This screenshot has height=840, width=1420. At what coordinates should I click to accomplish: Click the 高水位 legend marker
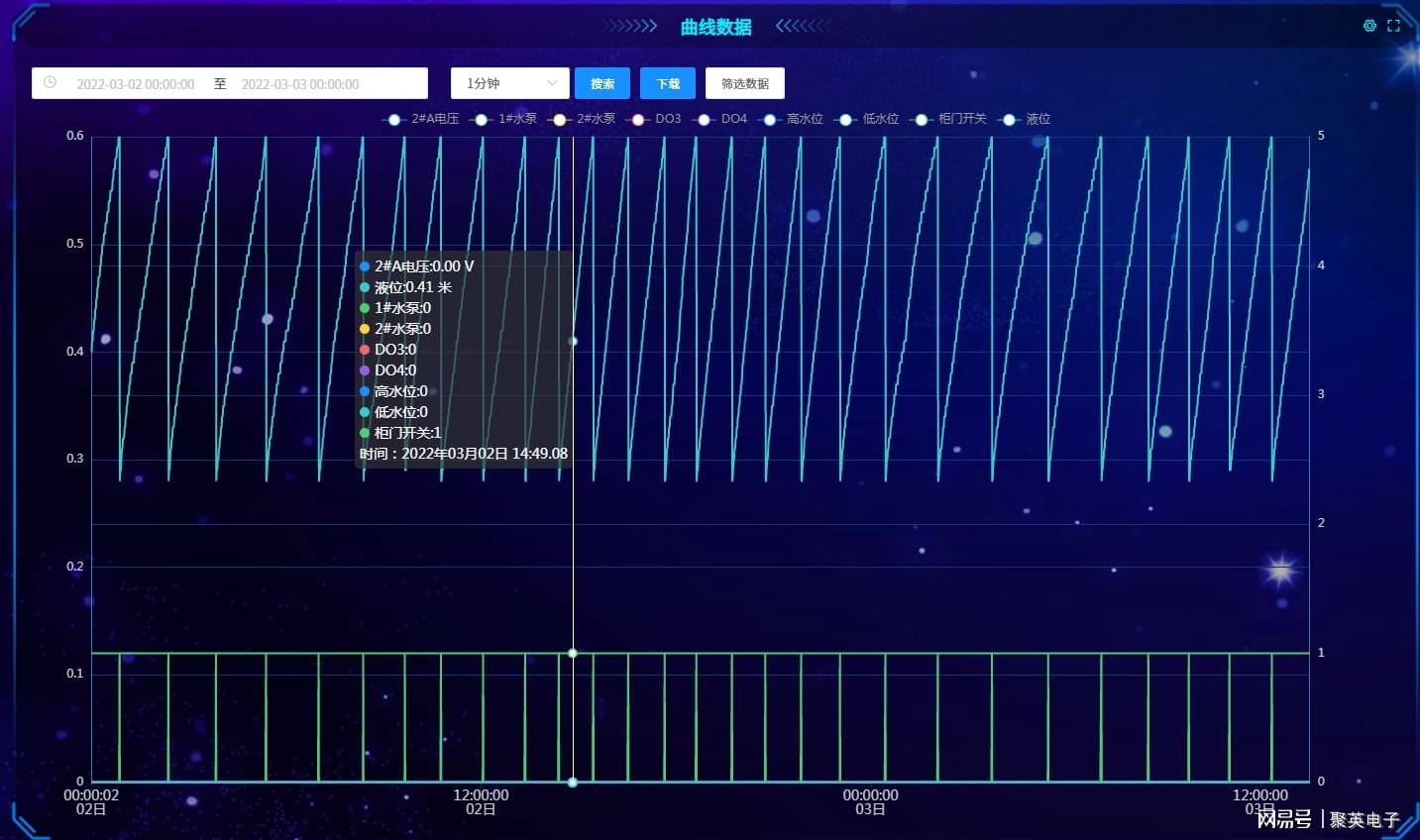click(770, 120)
